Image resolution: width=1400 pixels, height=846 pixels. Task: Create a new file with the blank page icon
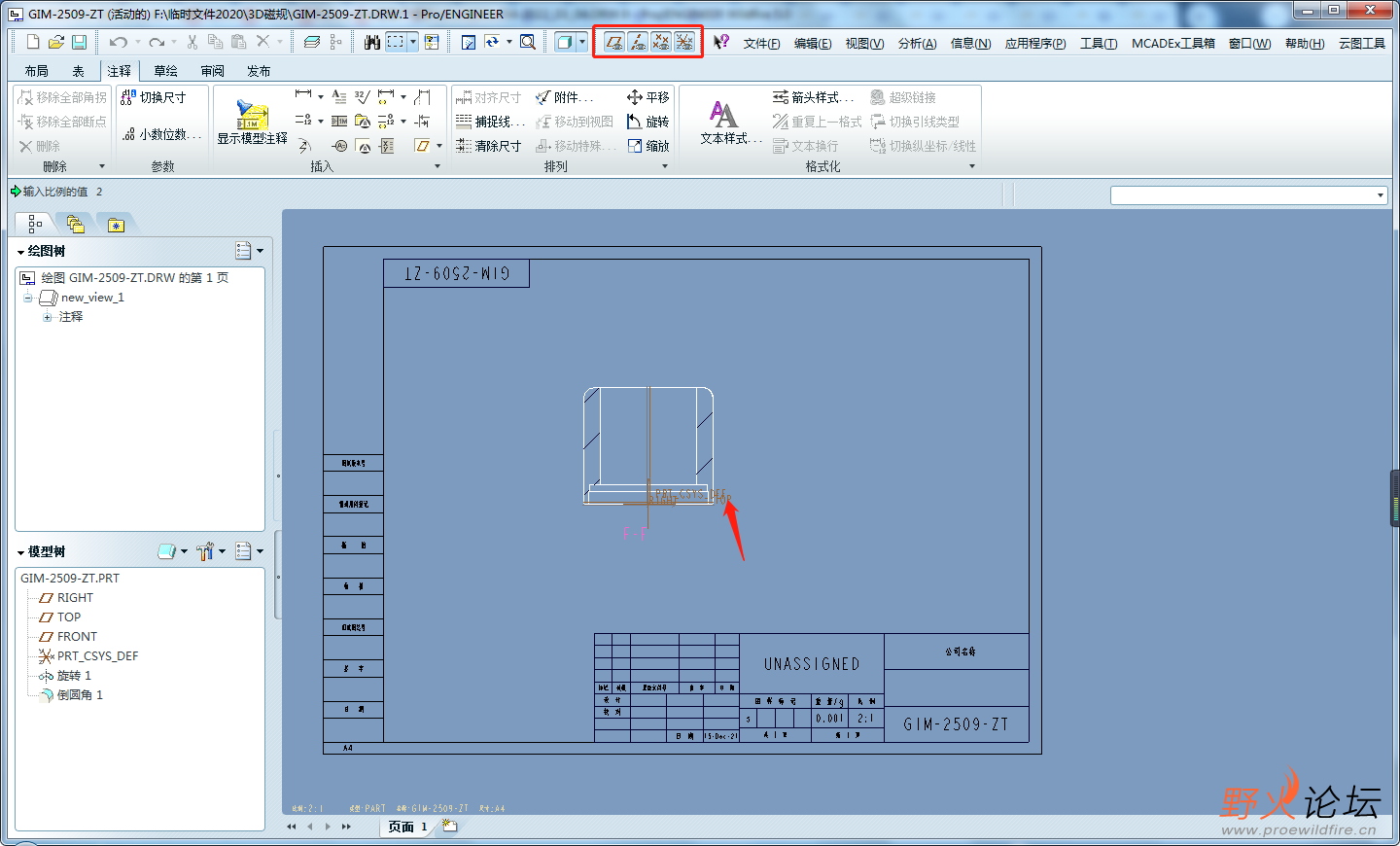tap(33, 42)
